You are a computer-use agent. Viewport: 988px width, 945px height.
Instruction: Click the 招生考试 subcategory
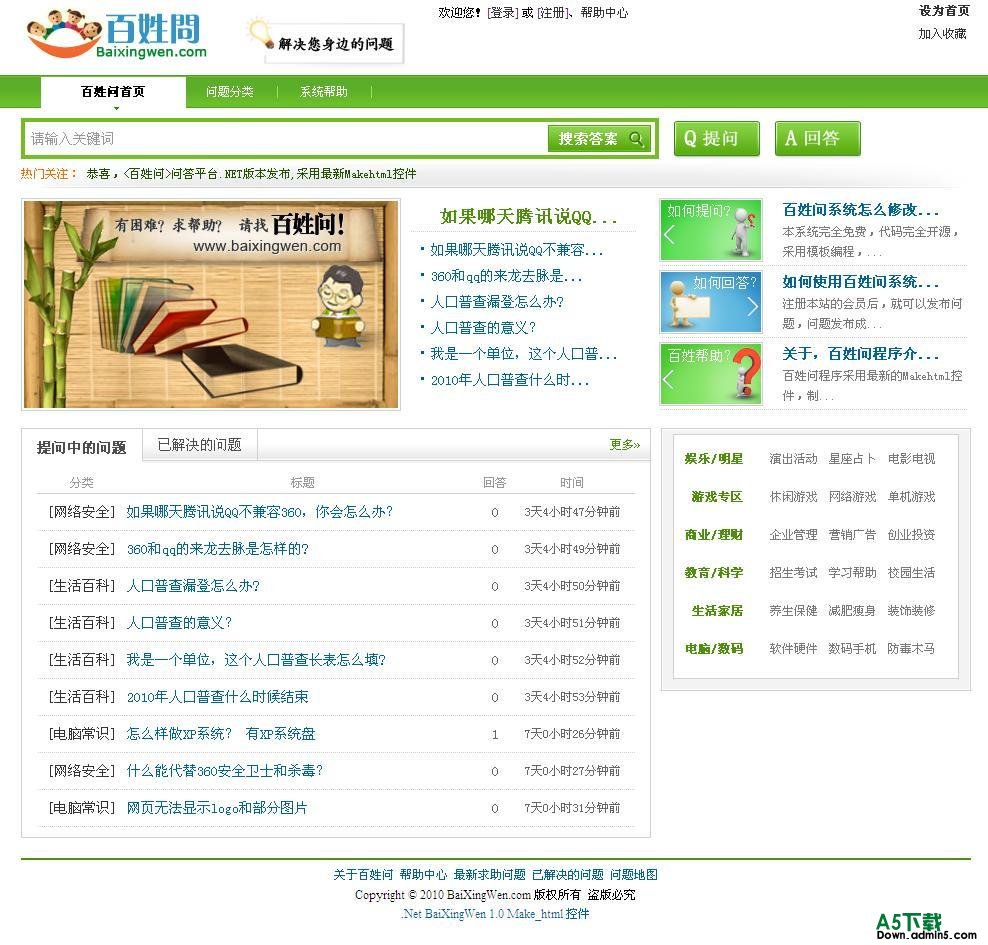coord(793,573)
